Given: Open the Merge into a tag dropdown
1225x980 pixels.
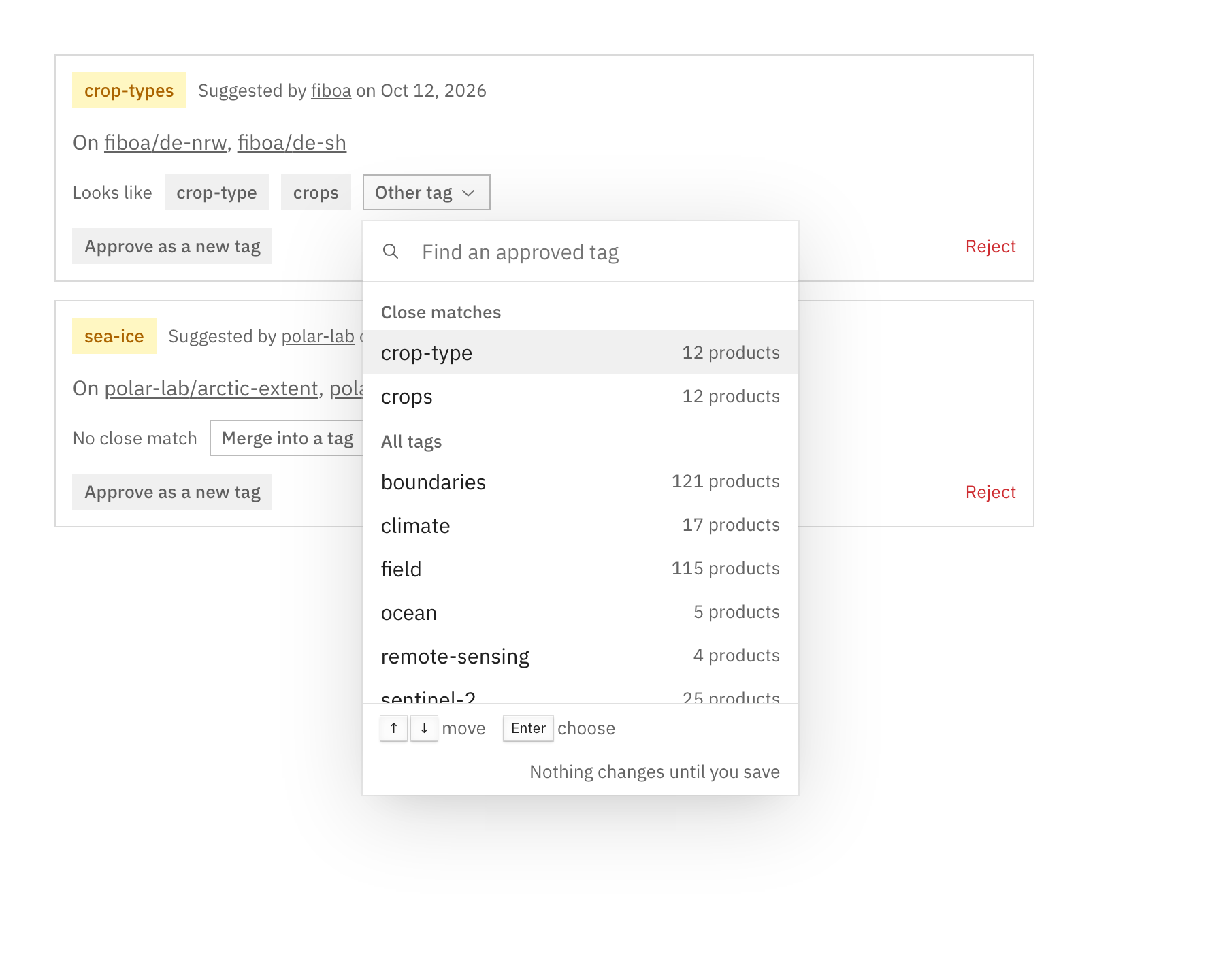Looking at the screenshot, I should tap(287, 438).
